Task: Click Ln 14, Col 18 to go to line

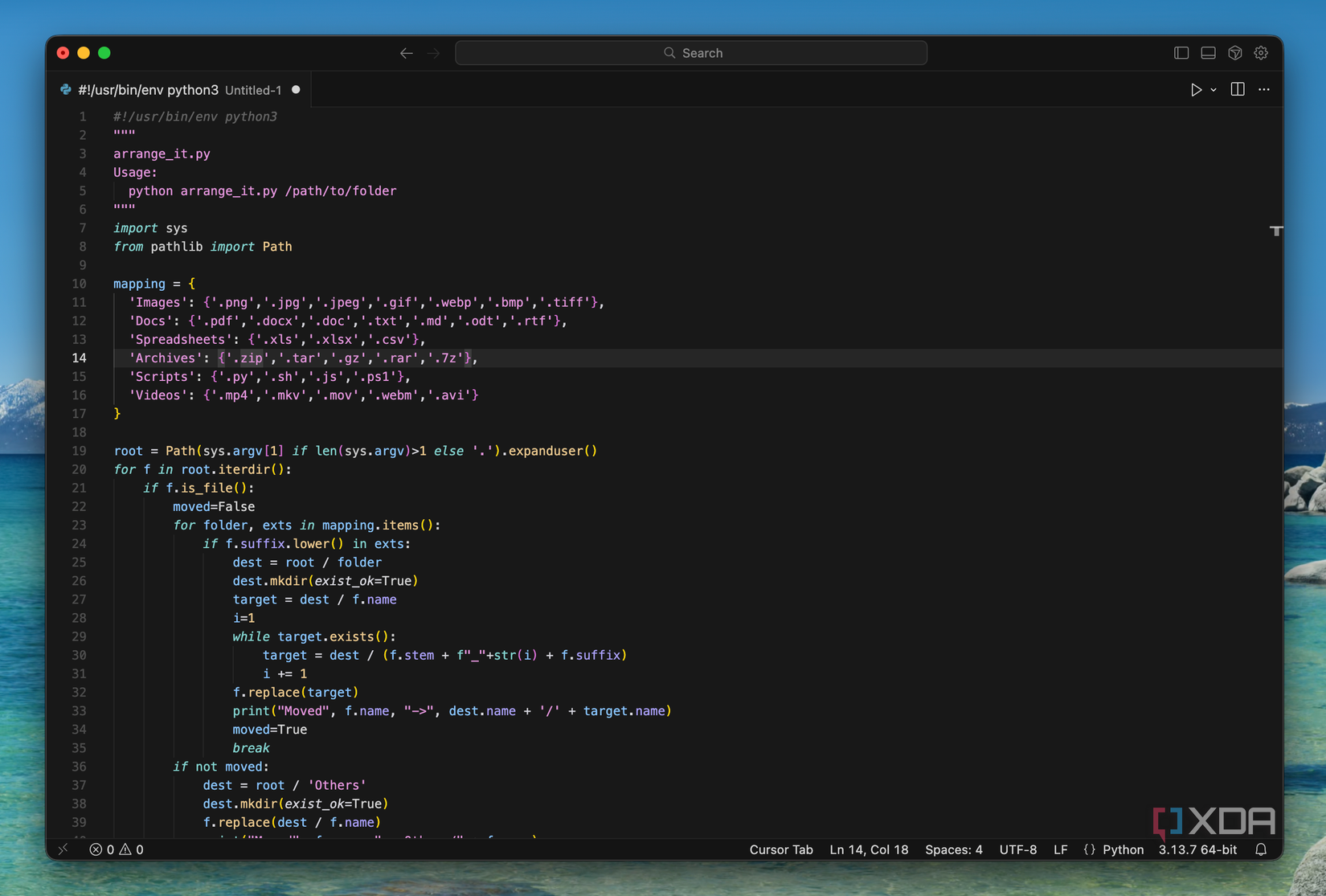Action: point(868,849)
